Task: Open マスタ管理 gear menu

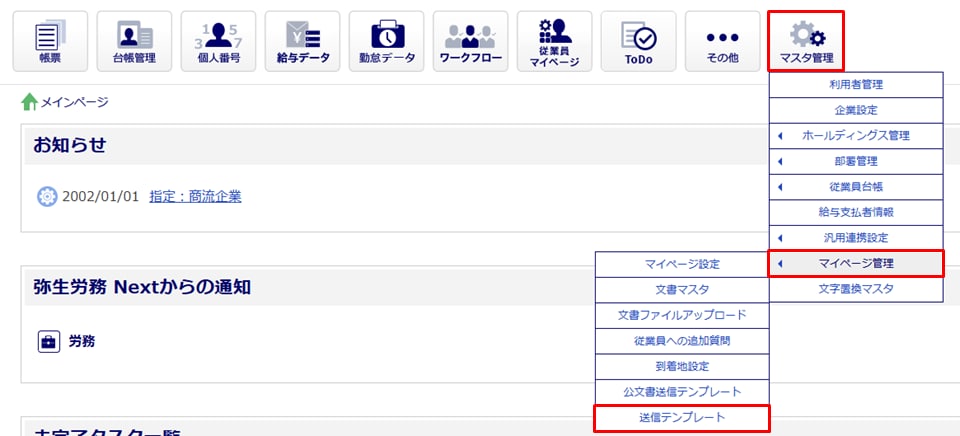Action: pos(807,41)
